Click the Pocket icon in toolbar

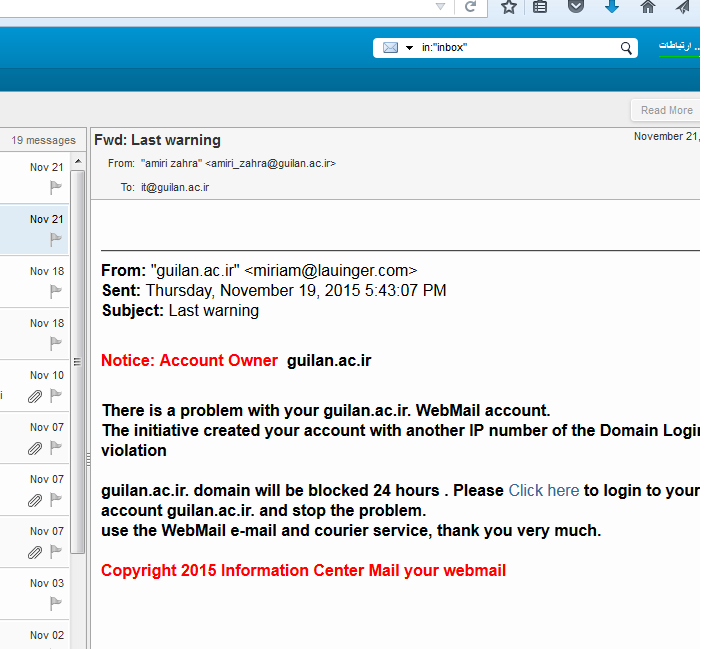coord(575,7)
